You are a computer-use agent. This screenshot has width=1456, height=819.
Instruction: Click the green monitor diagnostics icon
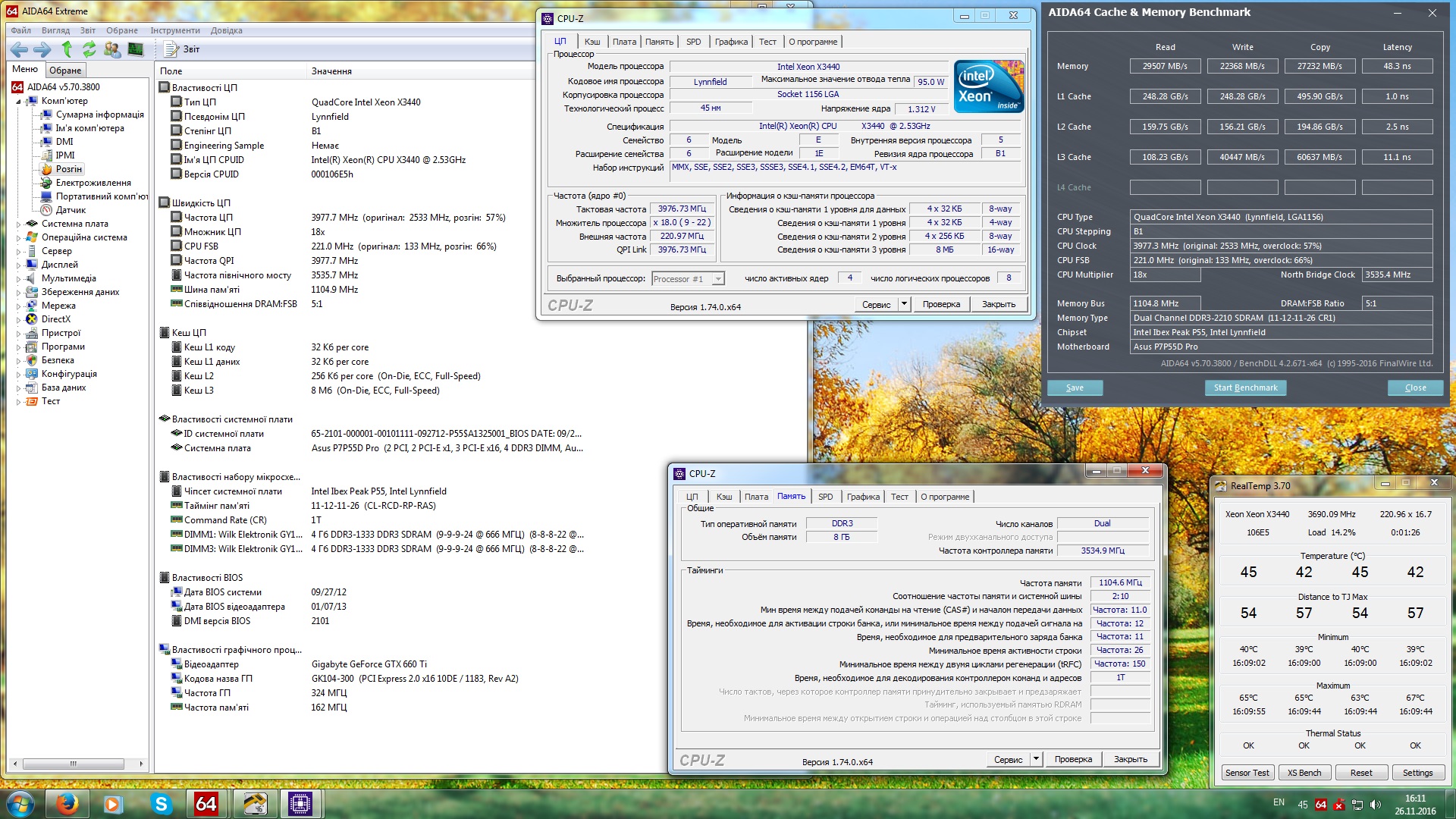(136, 49)
